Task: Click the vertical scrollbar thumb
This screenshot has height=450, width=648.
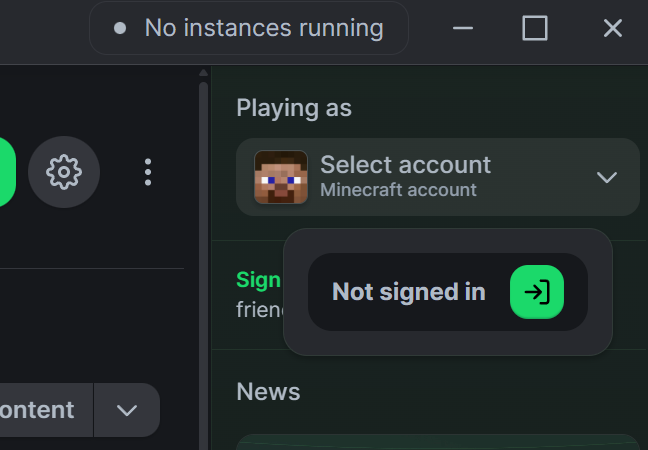Action: (x=204, y=250)
